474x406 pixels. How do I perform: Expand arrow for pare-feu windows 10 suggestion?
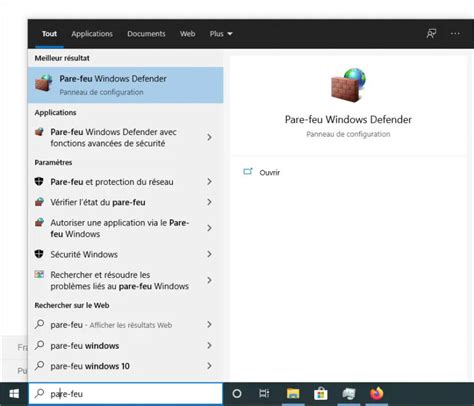click(209, 366)
